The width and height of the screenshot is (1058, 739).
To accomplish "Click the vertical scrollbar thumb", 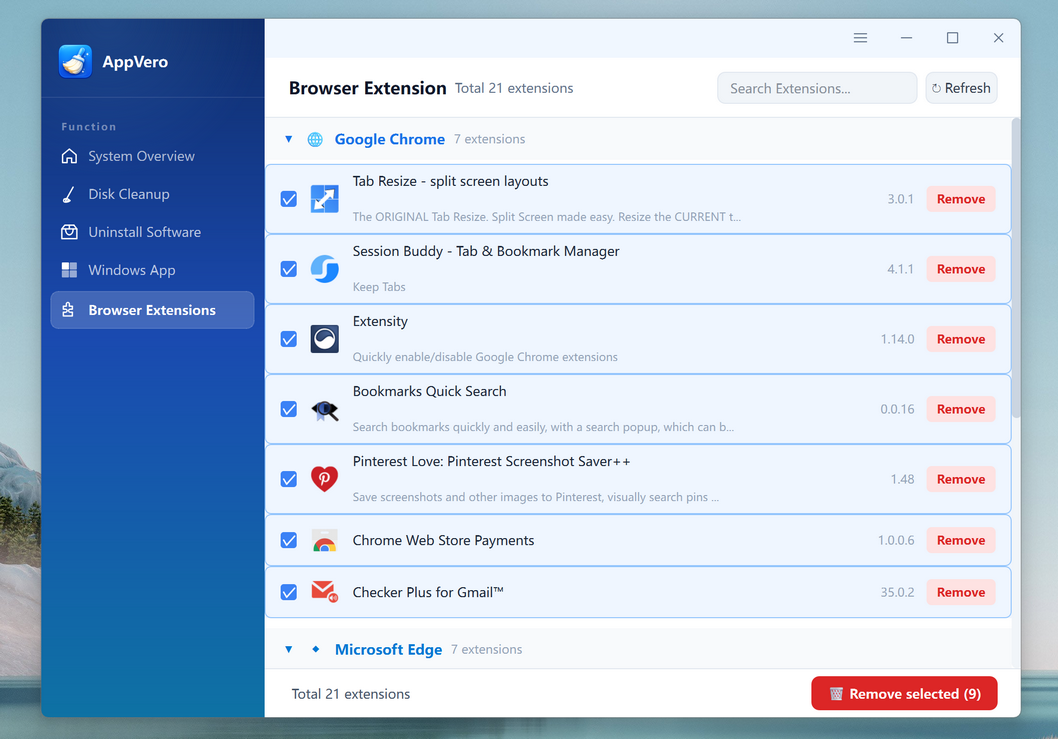I will [x=1015, y=269].
